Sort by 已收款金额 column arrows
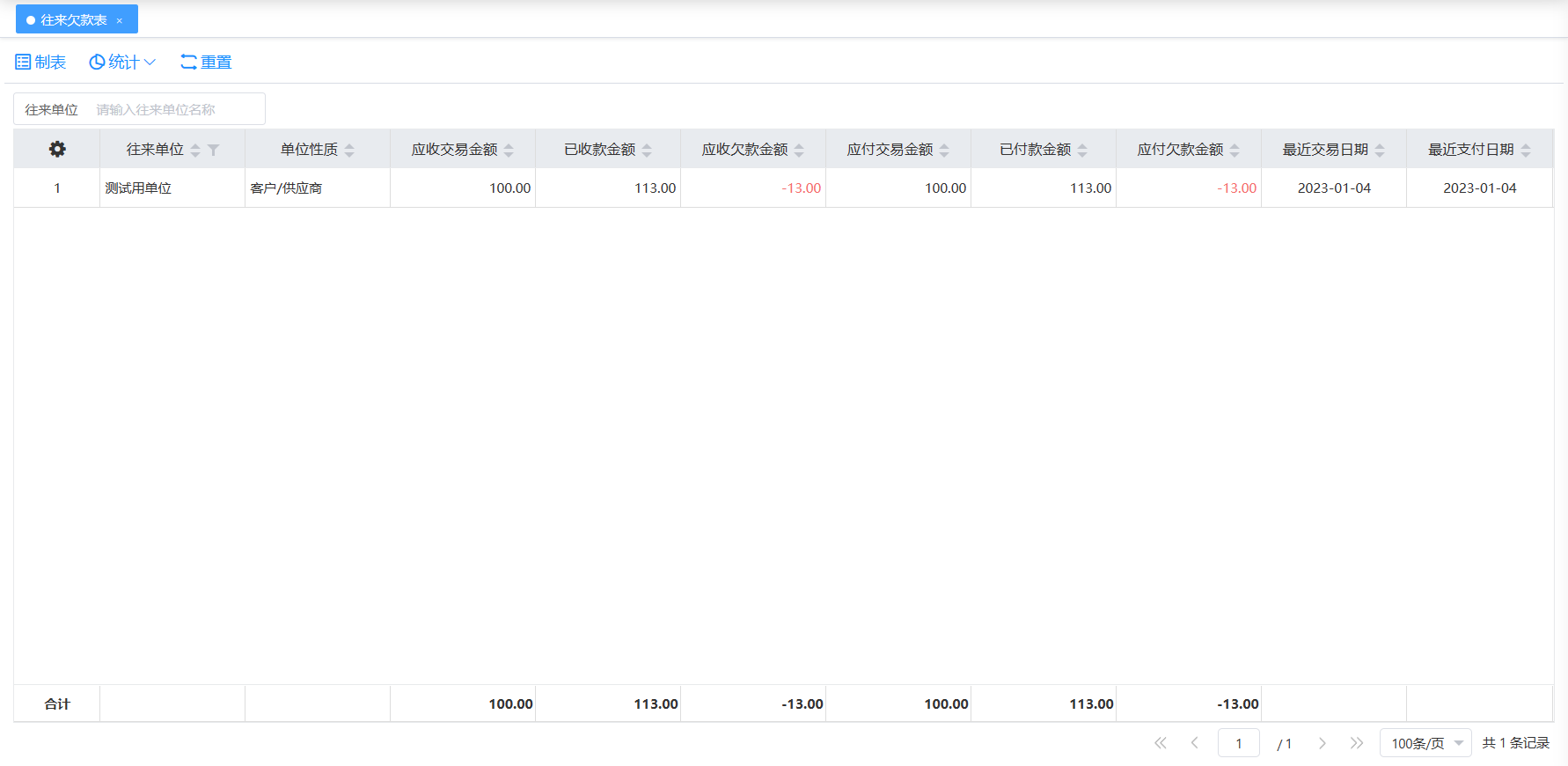 (647, 151)
